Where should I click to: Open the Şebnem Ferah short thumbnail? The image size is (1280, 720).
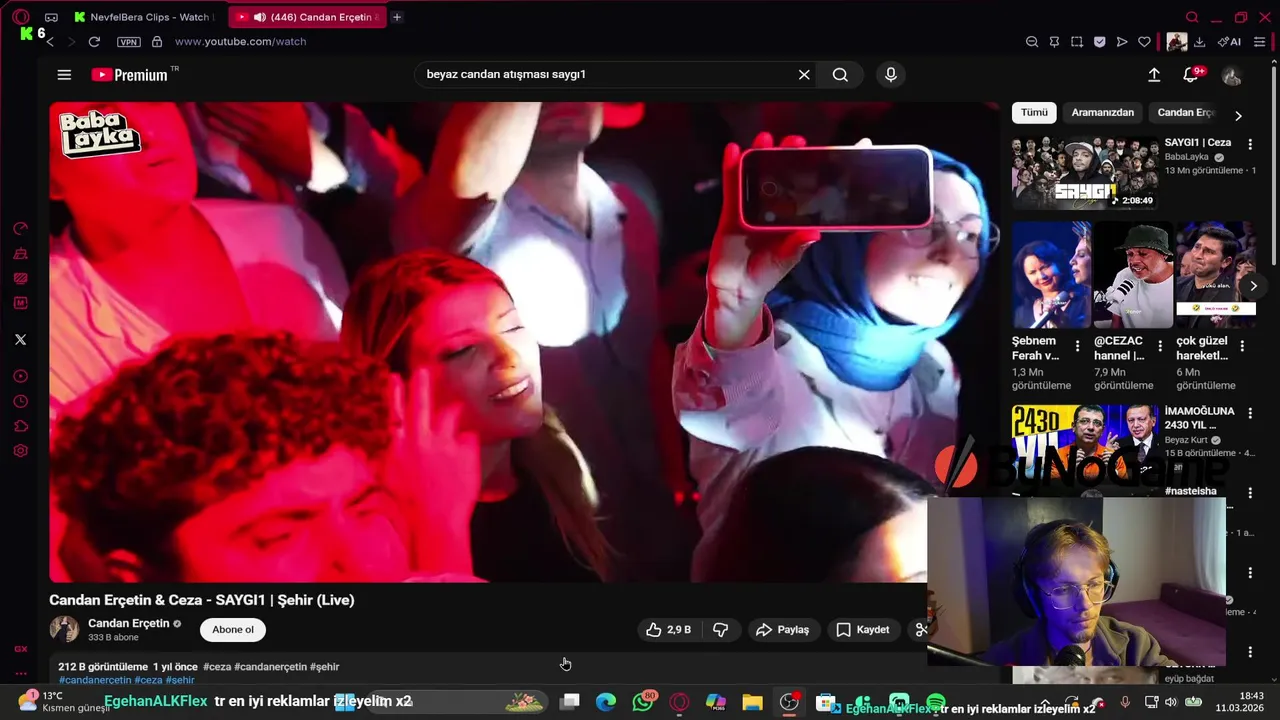pos(1051,275)
